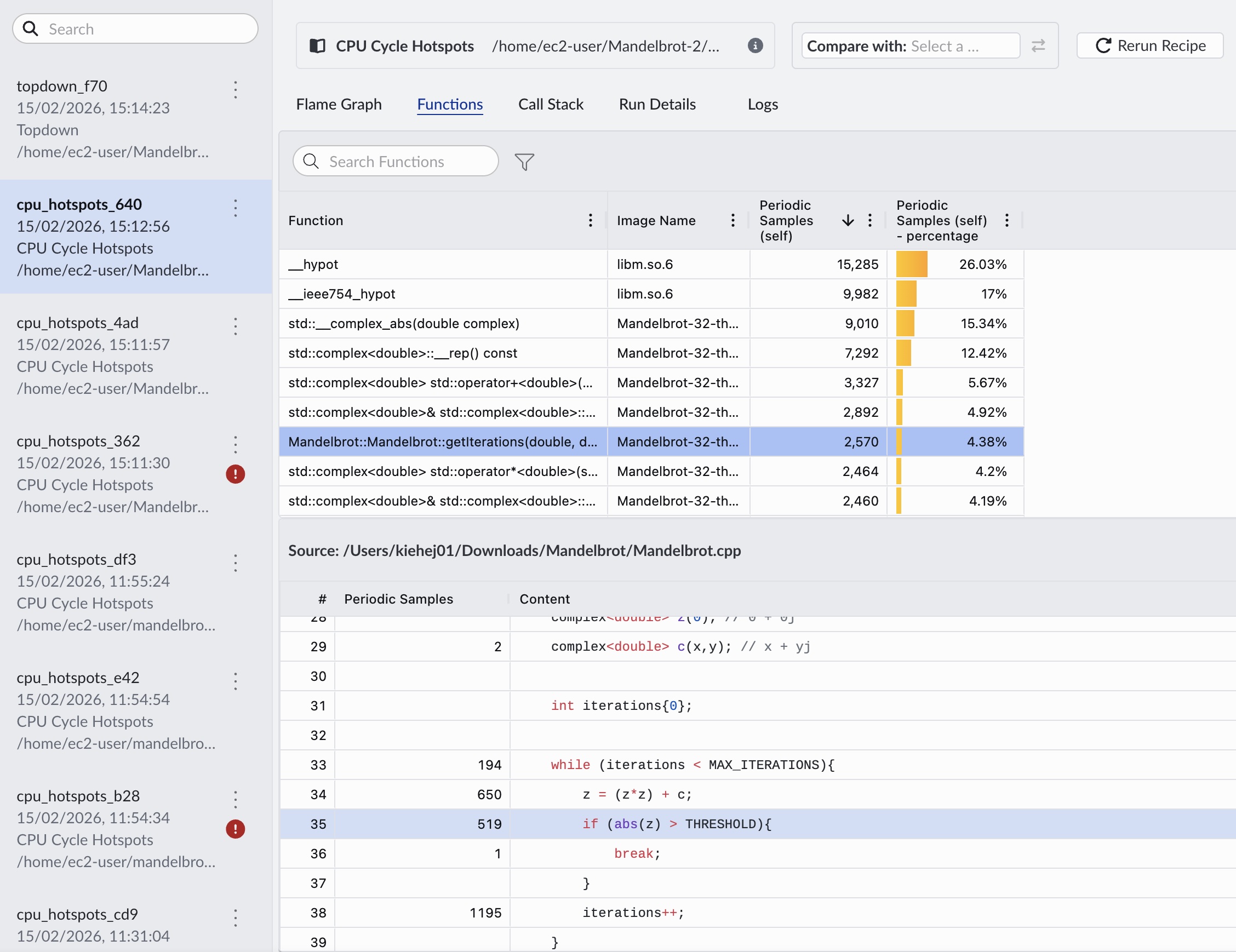Select the Logs tab
This screenshot has width=1236, height=952.
coord(762,104)
